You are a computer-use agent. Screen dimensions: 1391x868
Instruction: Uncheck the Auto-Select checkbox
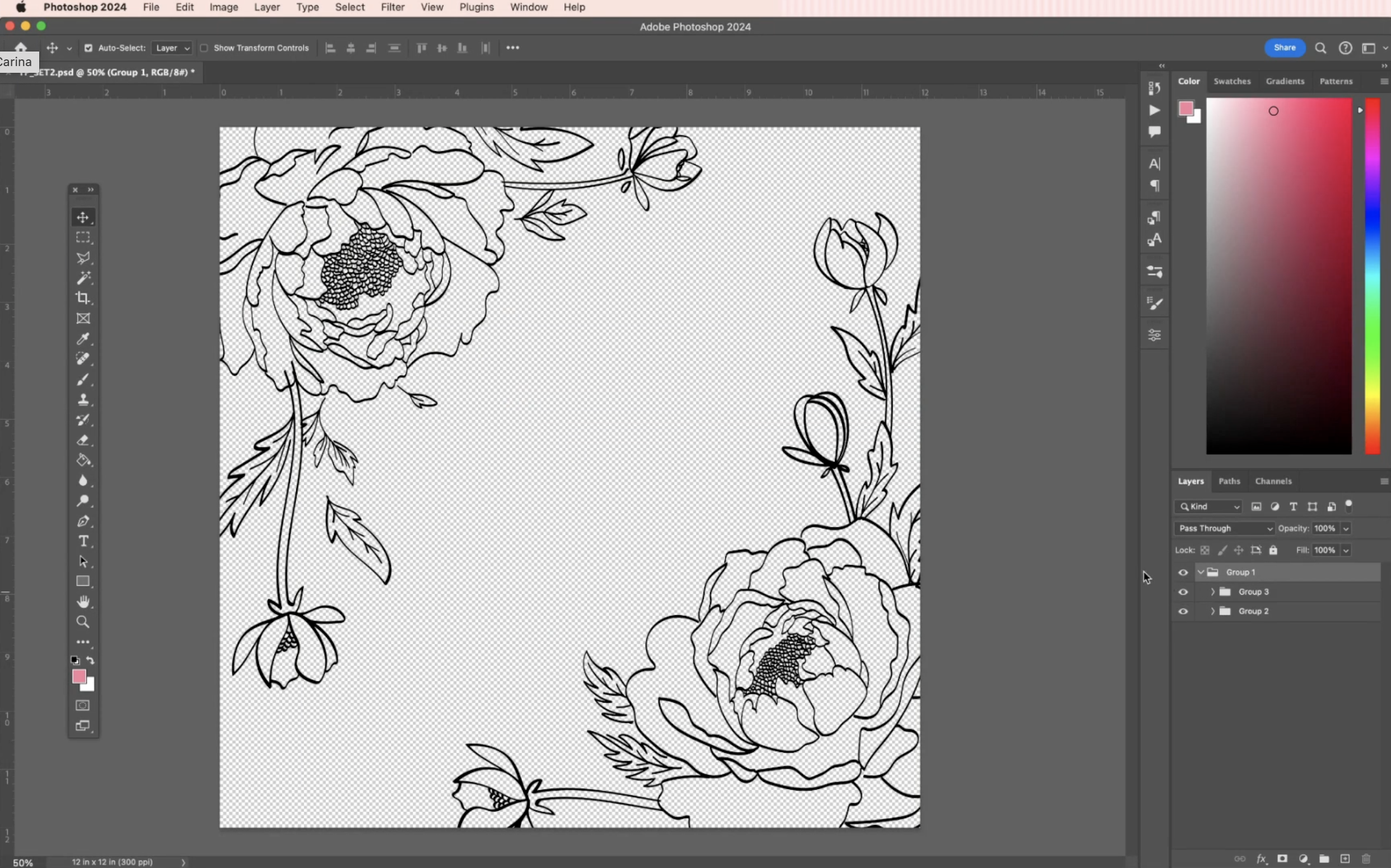click(x=88, y=48)
